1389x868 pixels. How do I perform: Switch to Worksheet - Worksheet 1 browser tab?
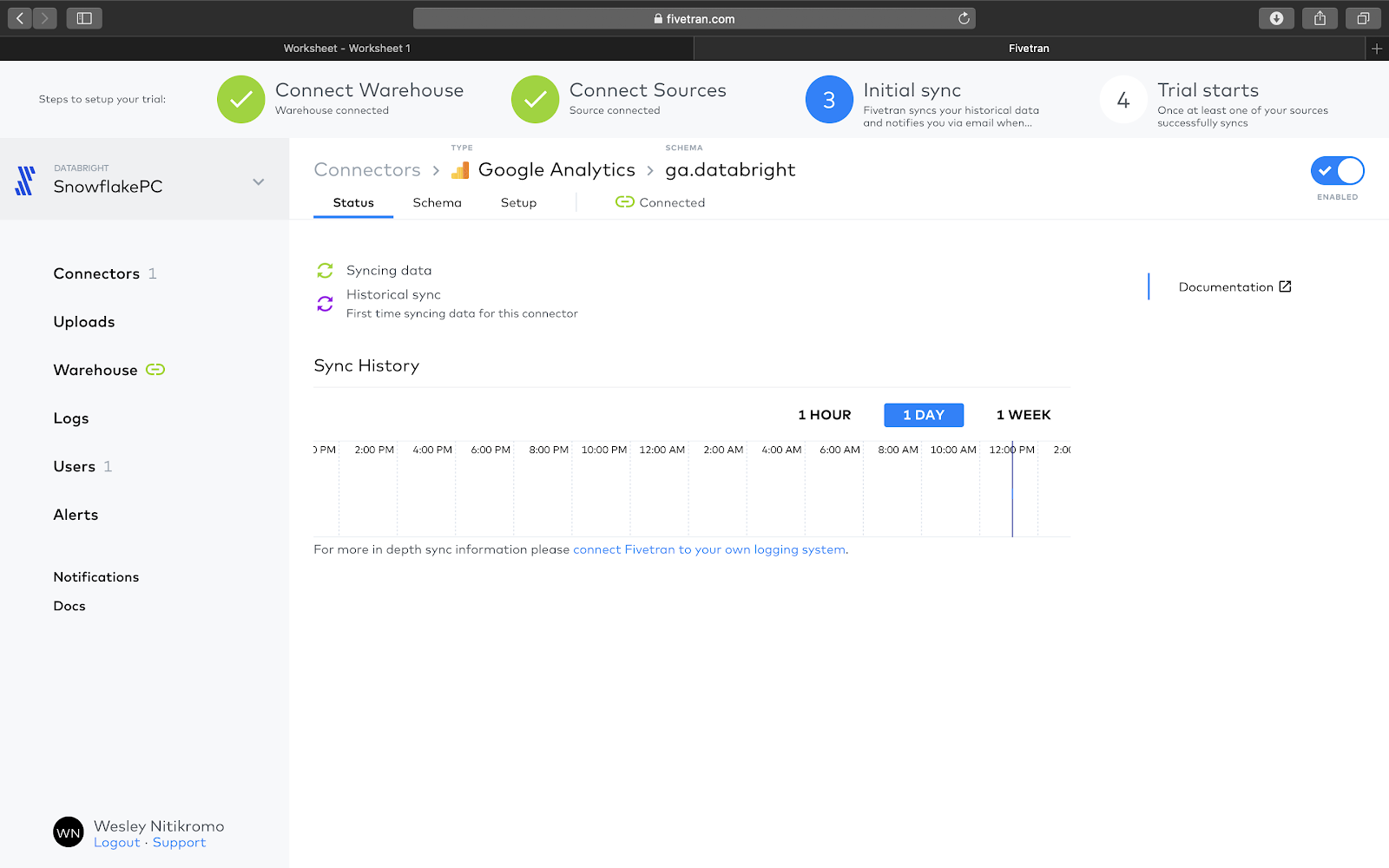tap(347, 49)
